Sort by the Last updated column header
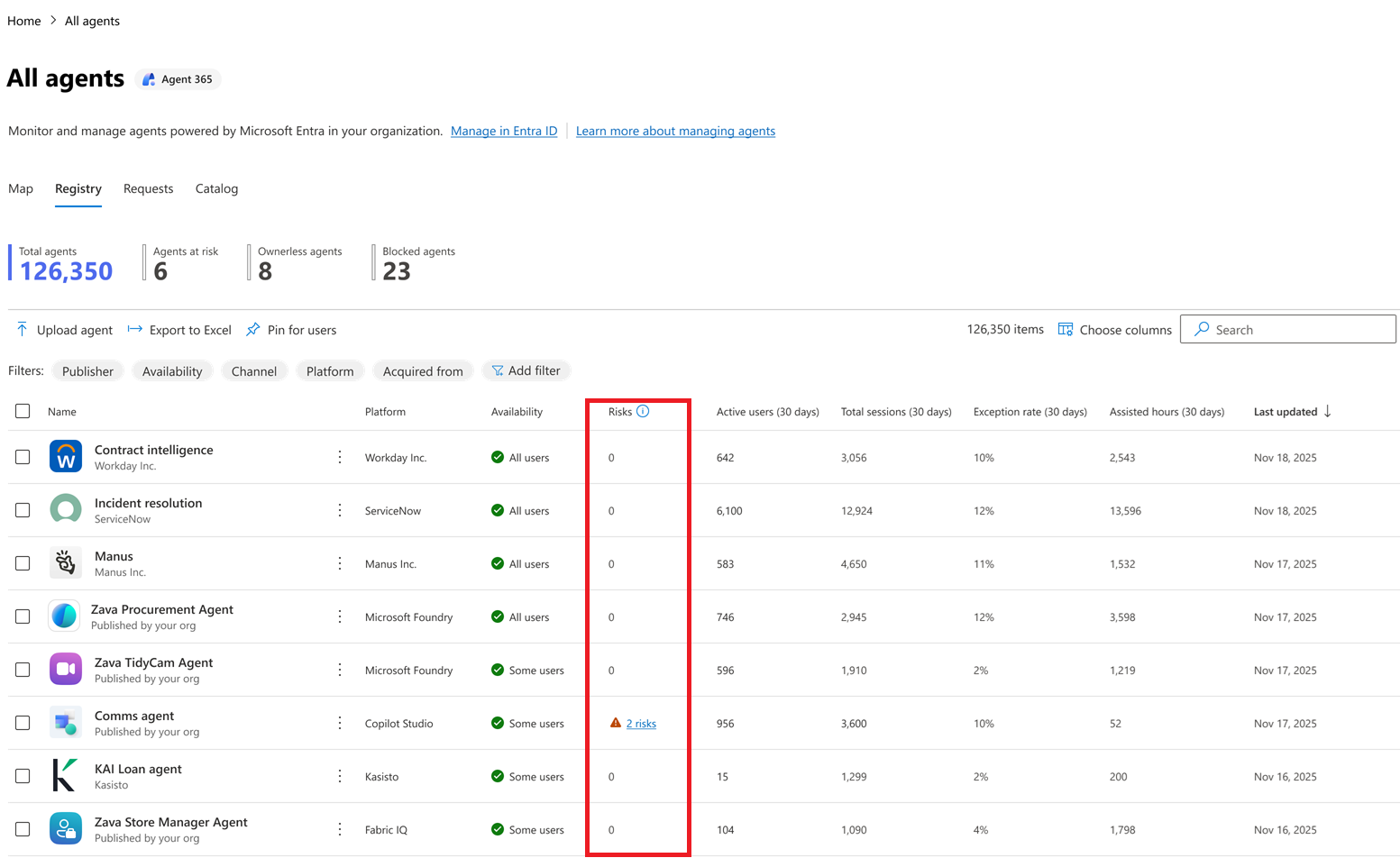The width and height of the screenshot is (1400, 858). (x=1286, y=412)
